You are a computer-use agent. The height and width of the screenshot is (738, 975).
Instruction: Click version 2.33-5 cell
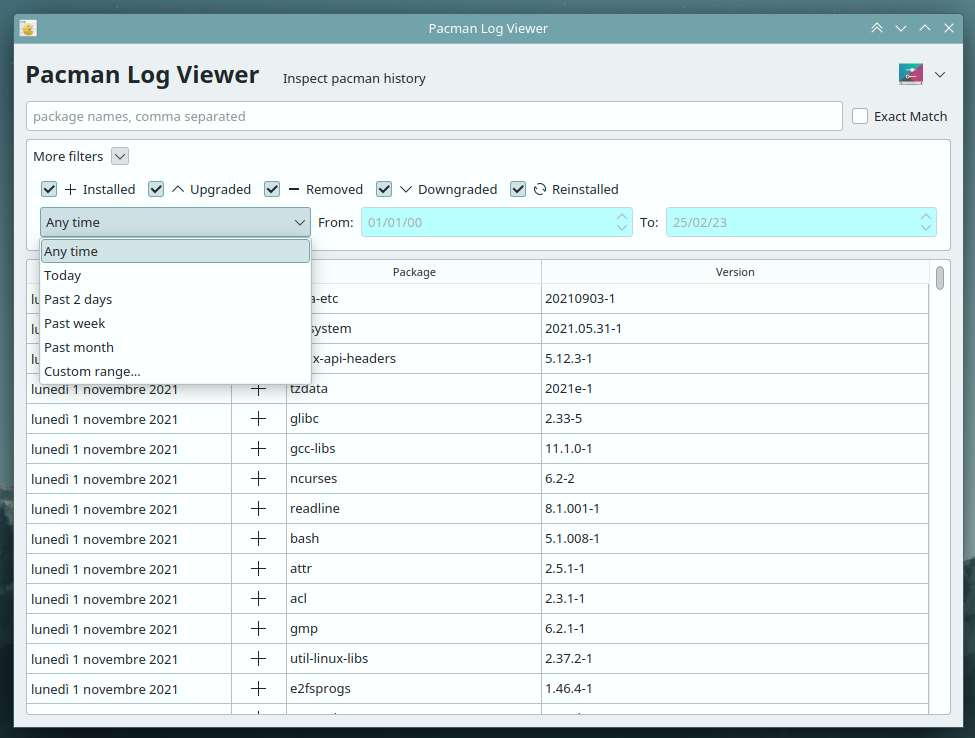point(735,418)
